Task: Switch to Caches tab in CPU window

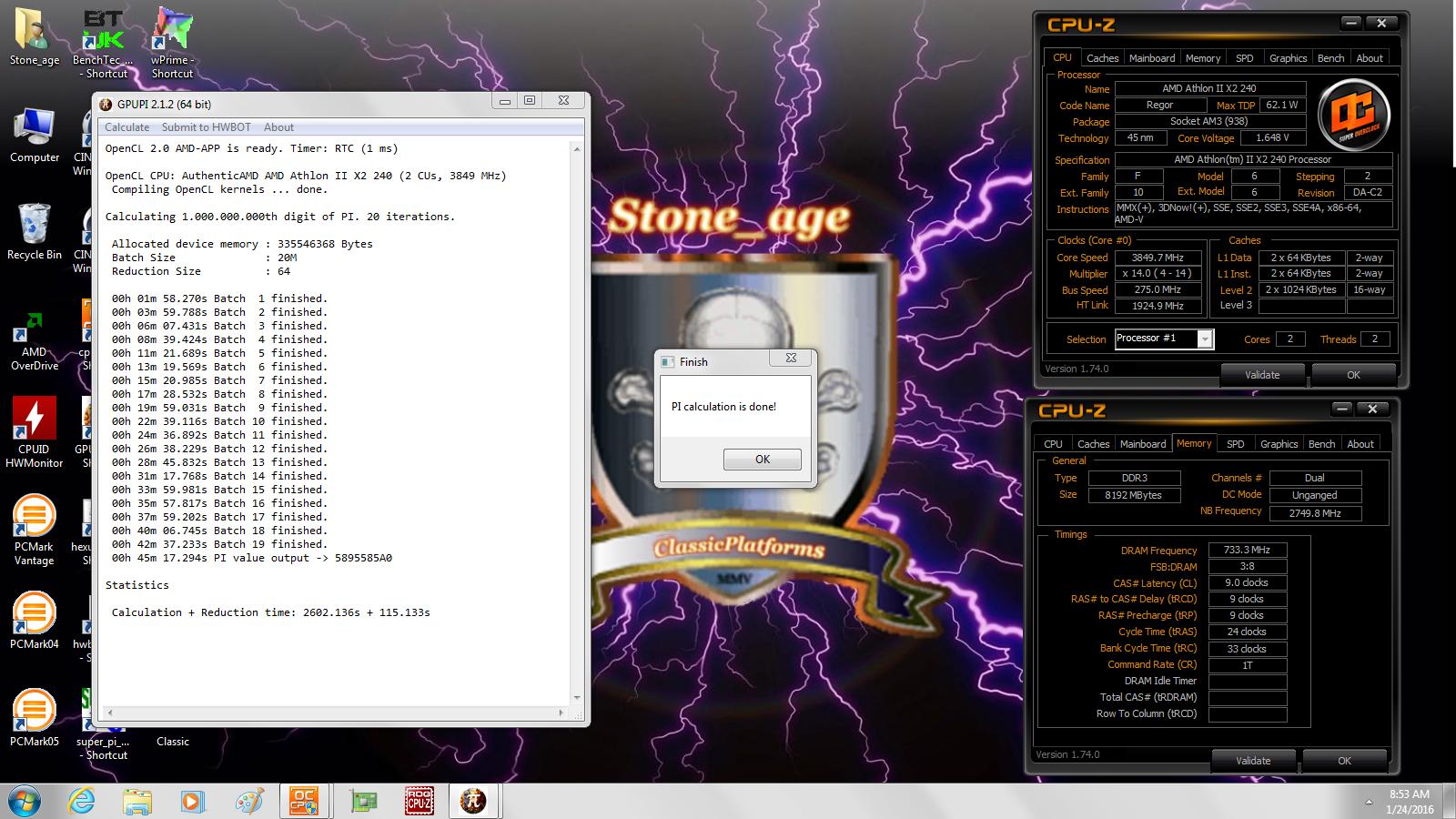Action: pos(1102,58)
